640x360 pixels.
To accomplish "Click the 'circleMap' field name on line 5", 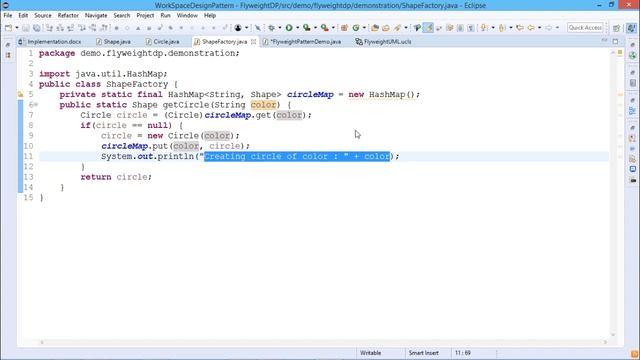I will (310, 95).
